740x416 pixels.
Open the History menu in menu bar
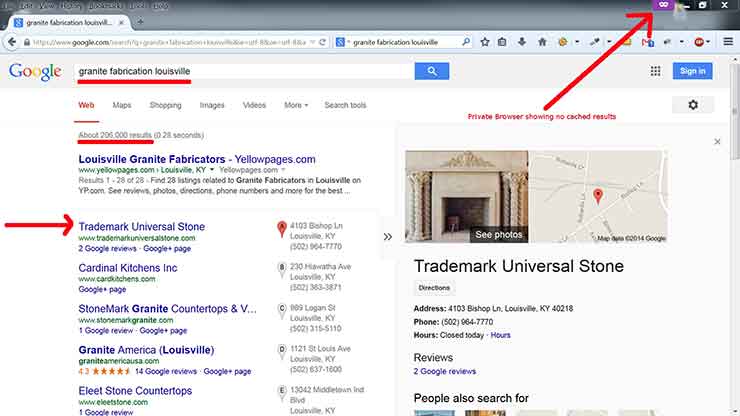pos(71,5)
